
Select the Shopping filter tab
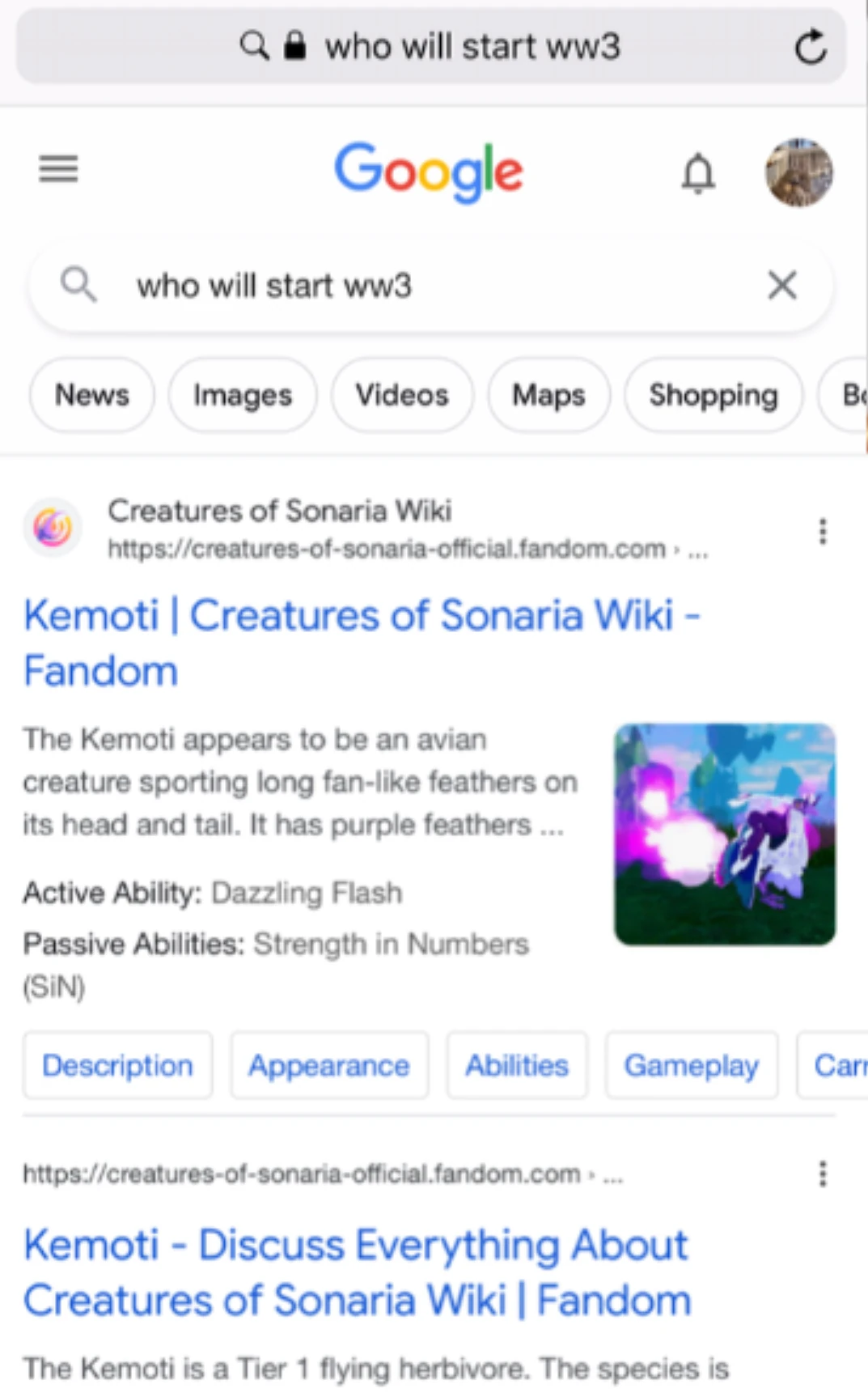713,395
